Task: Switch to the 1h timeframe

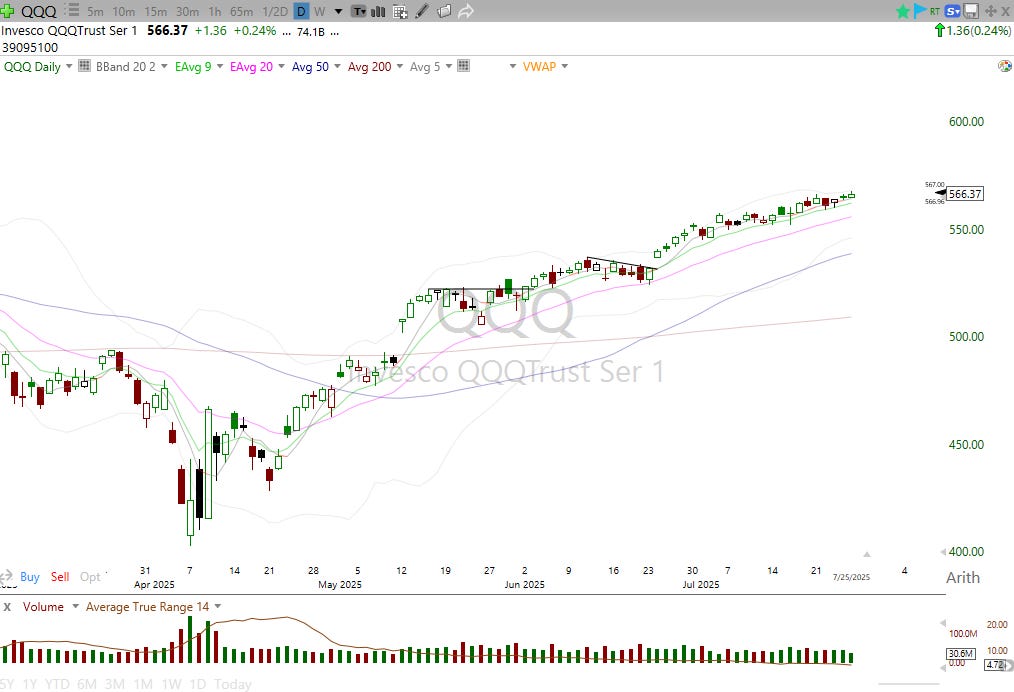Action: click(x=215, y=11)
